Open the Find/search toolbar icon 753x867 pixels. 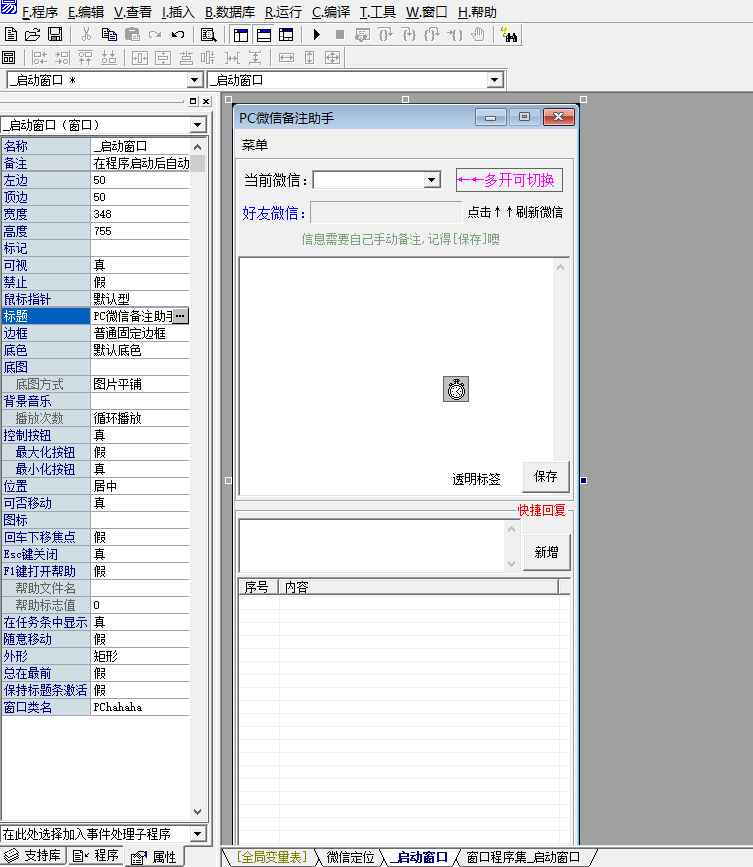pos(208,35)
